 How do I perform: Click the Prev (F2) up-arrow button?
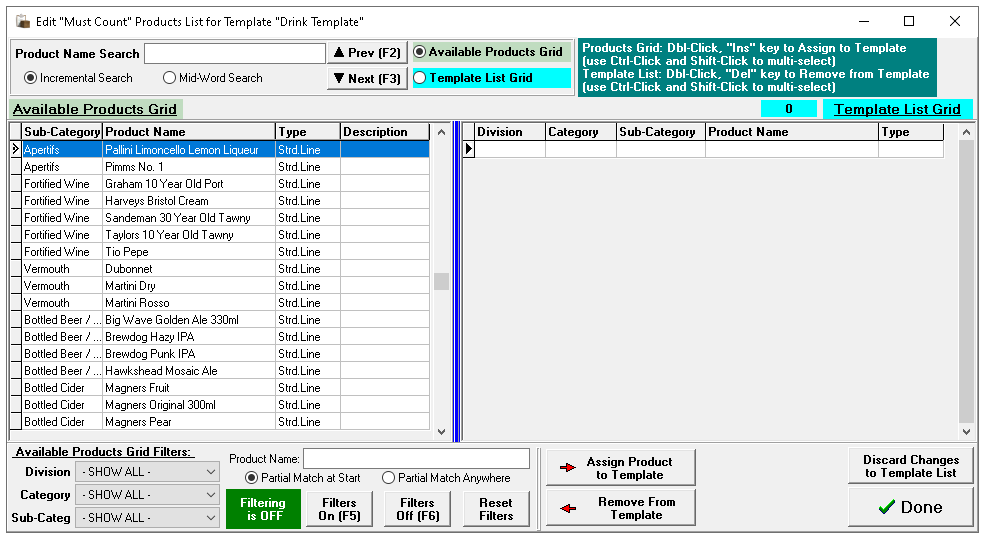click(367, 53)
